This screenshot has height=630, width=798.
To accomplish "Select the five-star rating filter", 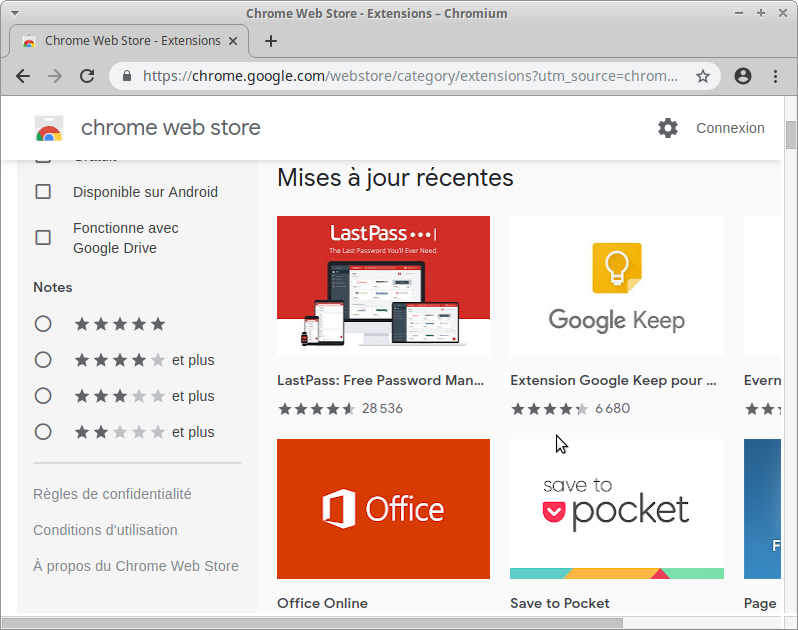I will (43, 324).
